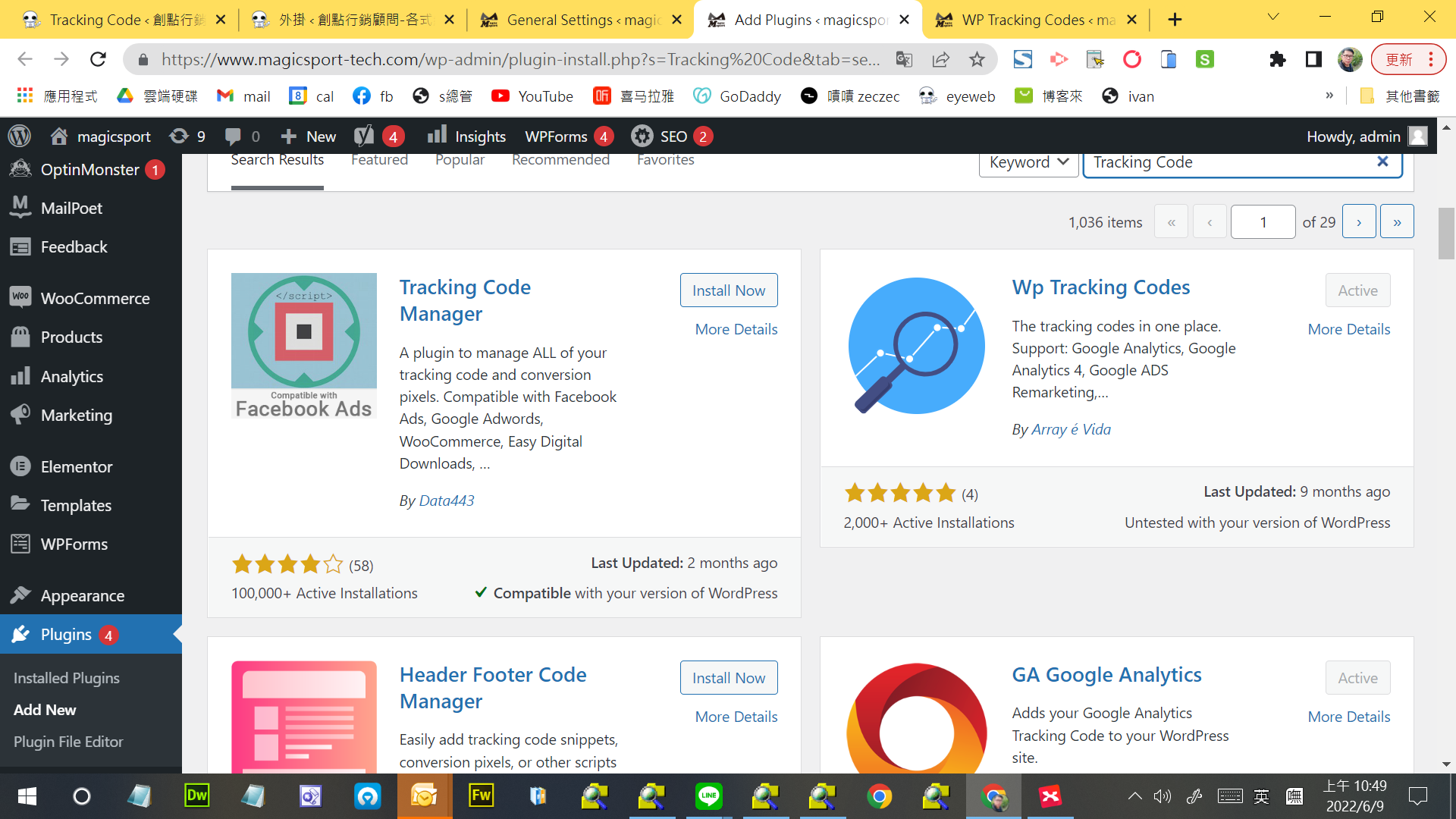The height and width of the screenshot is (819, 1456).
Task: Launch Dreamweaver from the taskbar
Action: click(x=196, y=795)
